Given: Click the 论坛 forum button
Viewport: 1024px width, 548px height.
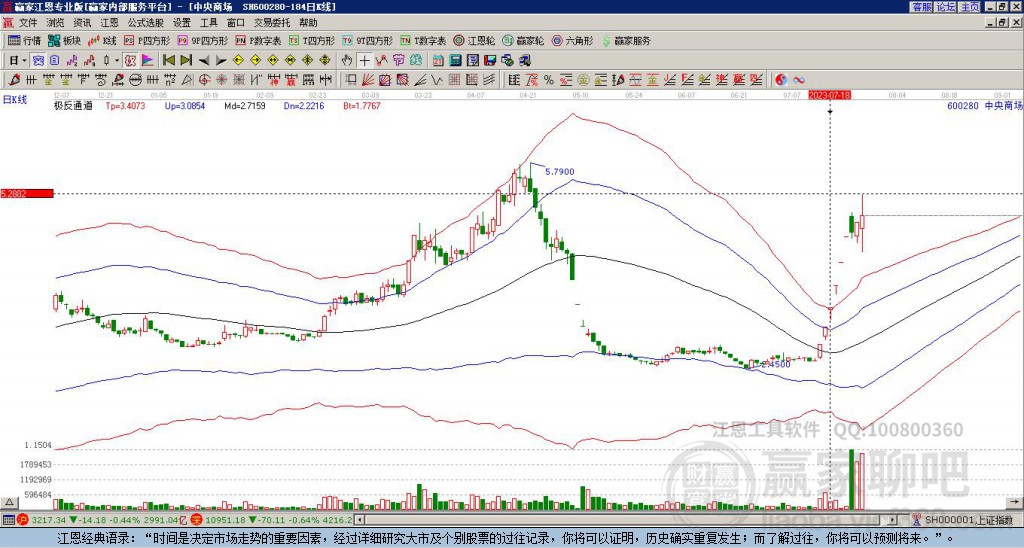Looking at the screenshot, I should tap(946, 7).
